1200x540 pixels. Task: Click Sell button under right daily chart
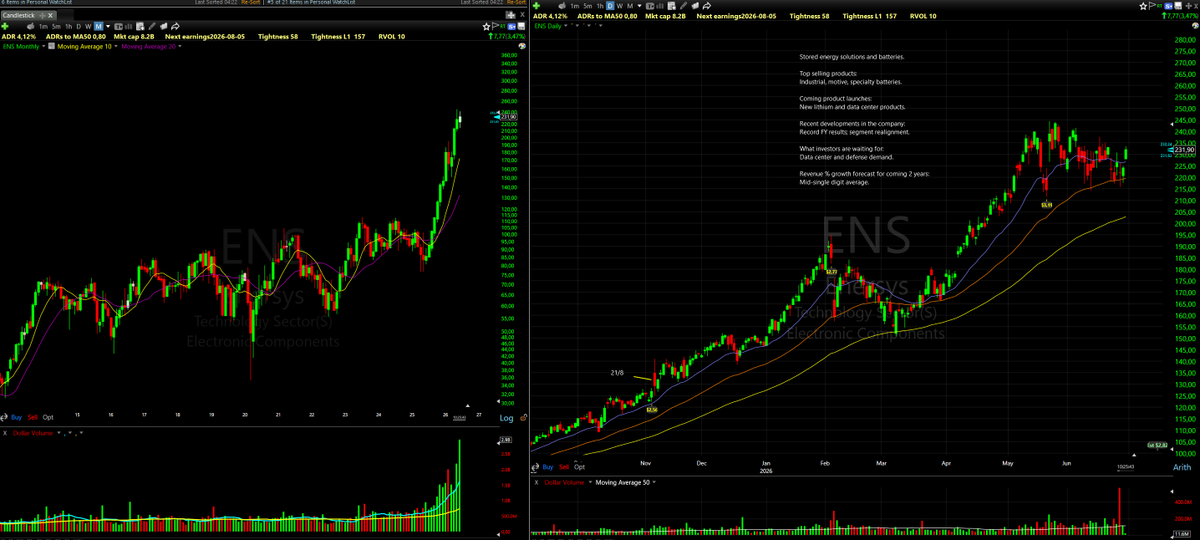(564, 467)
